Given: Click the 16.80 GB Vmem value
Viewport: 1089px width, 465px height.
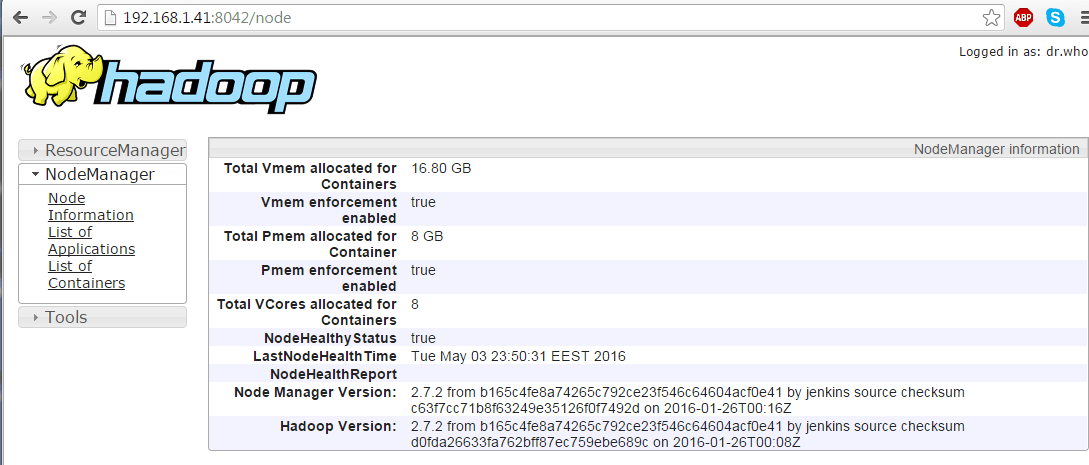Looking at the screenshot, I should pos(441,168).
